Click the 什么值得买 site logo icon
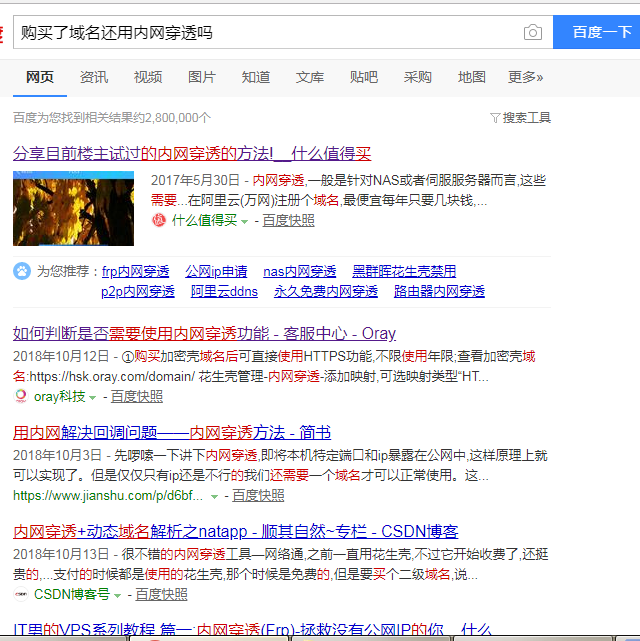Image resolution: width=640 pixels, height=641 pixels. [159, 220]
